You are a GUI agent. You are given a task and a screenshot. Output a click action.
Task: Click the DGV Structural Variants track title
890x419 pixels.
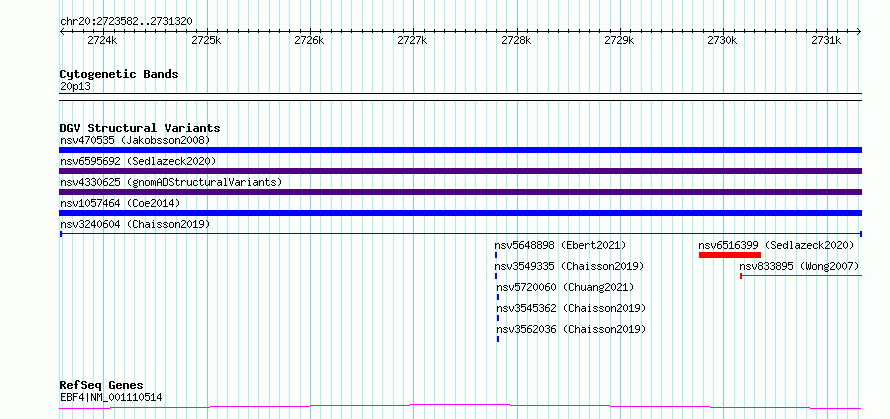pyautogui.click(x=140, y=128)
